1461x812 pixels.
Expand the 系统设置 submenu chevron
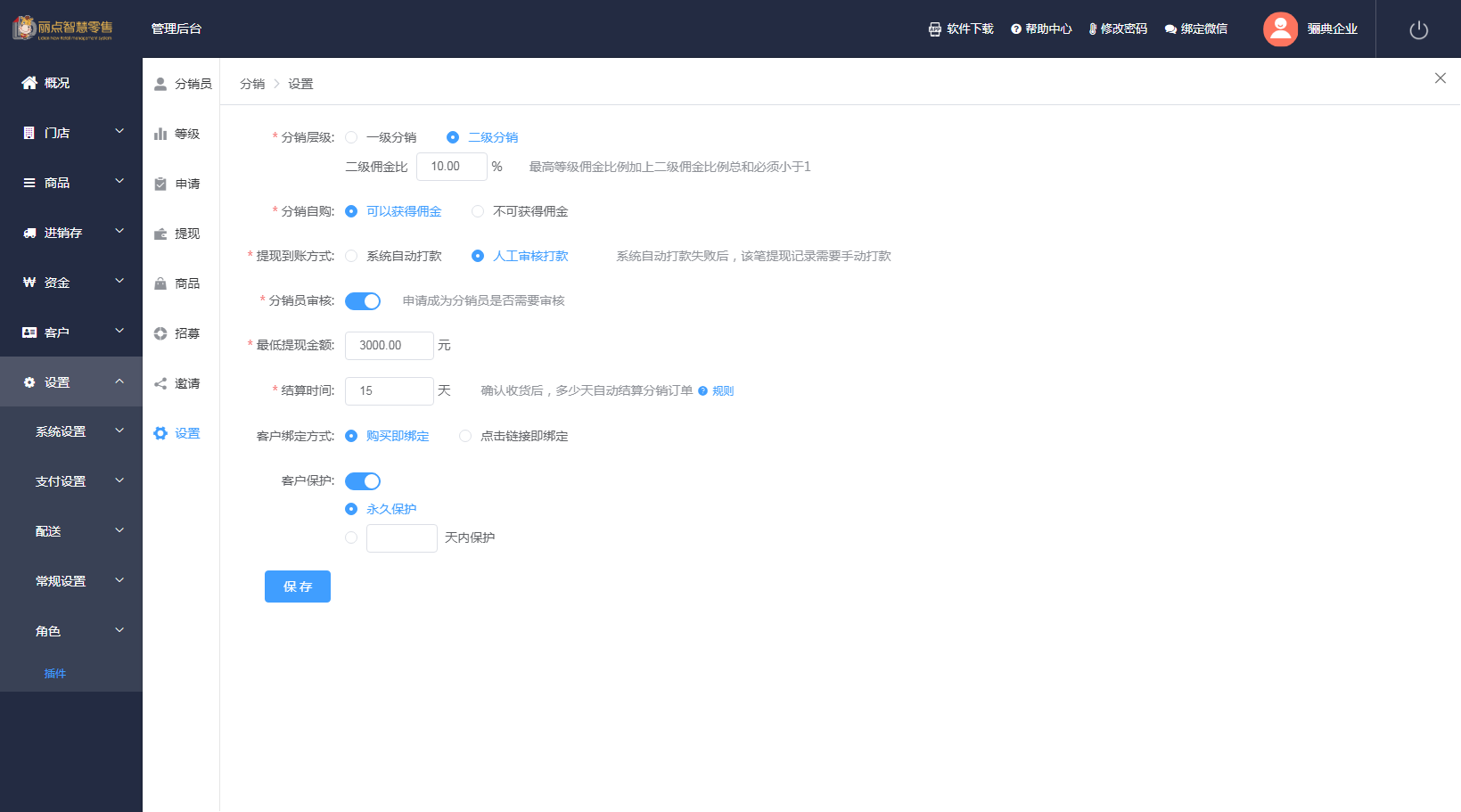[119, 431]
